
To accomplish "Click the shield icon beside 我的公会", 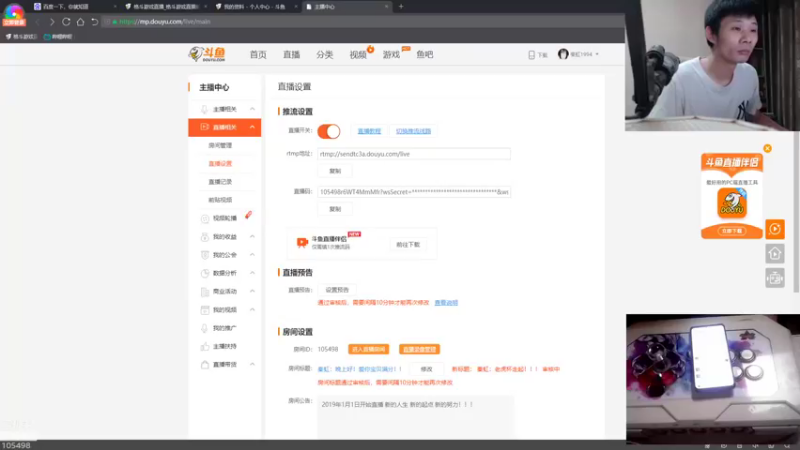I will point(205,255).
